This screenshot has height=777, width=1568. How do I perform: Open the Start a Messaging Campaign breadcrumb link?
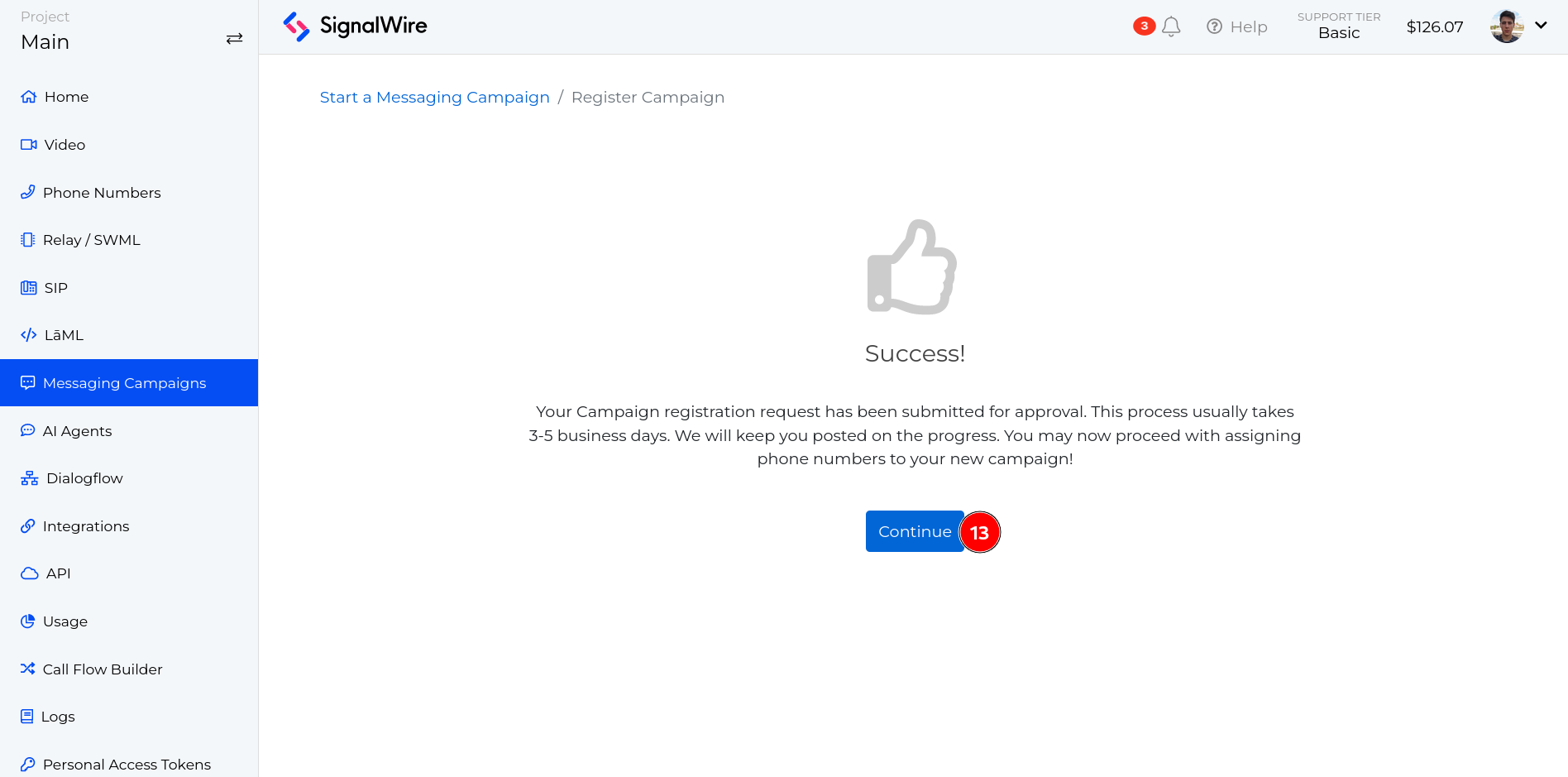[x=434, y=97]
